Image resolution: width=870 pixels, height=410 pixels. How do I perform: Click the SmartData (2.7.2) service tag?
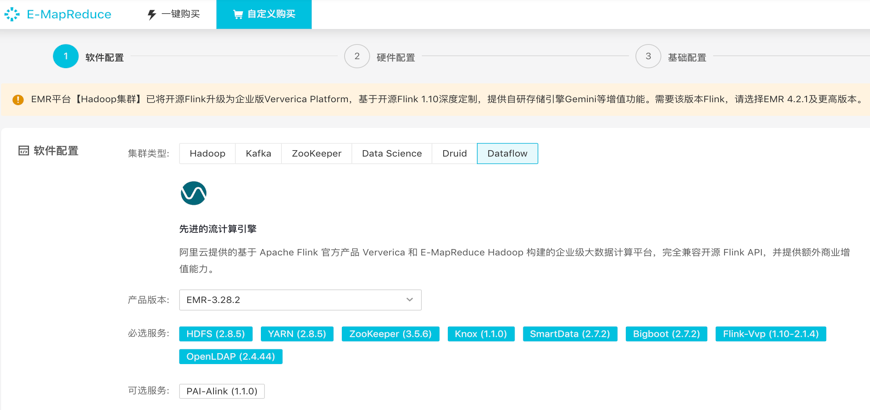pyautogui.click(x=570, y=334)
